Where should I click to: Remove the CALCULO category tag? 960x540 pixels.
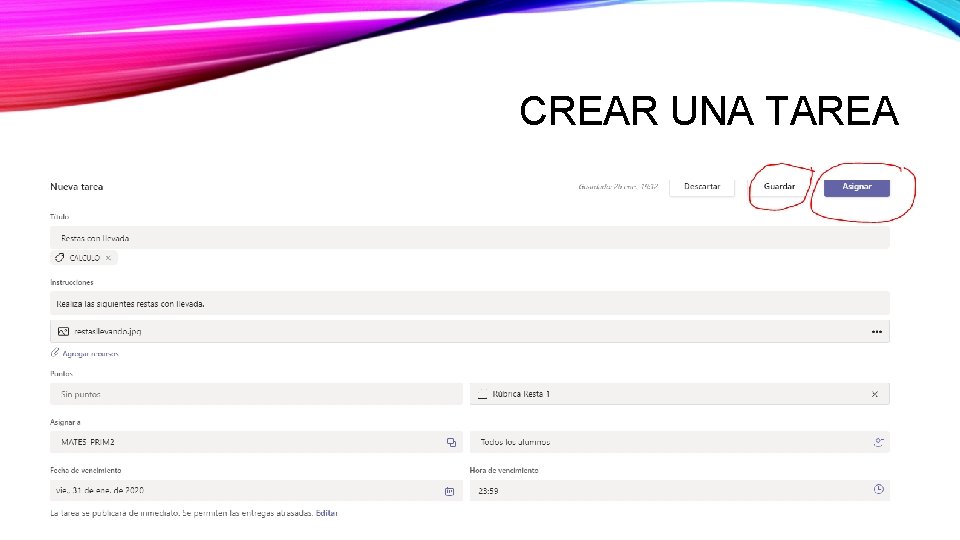point(108,258)
